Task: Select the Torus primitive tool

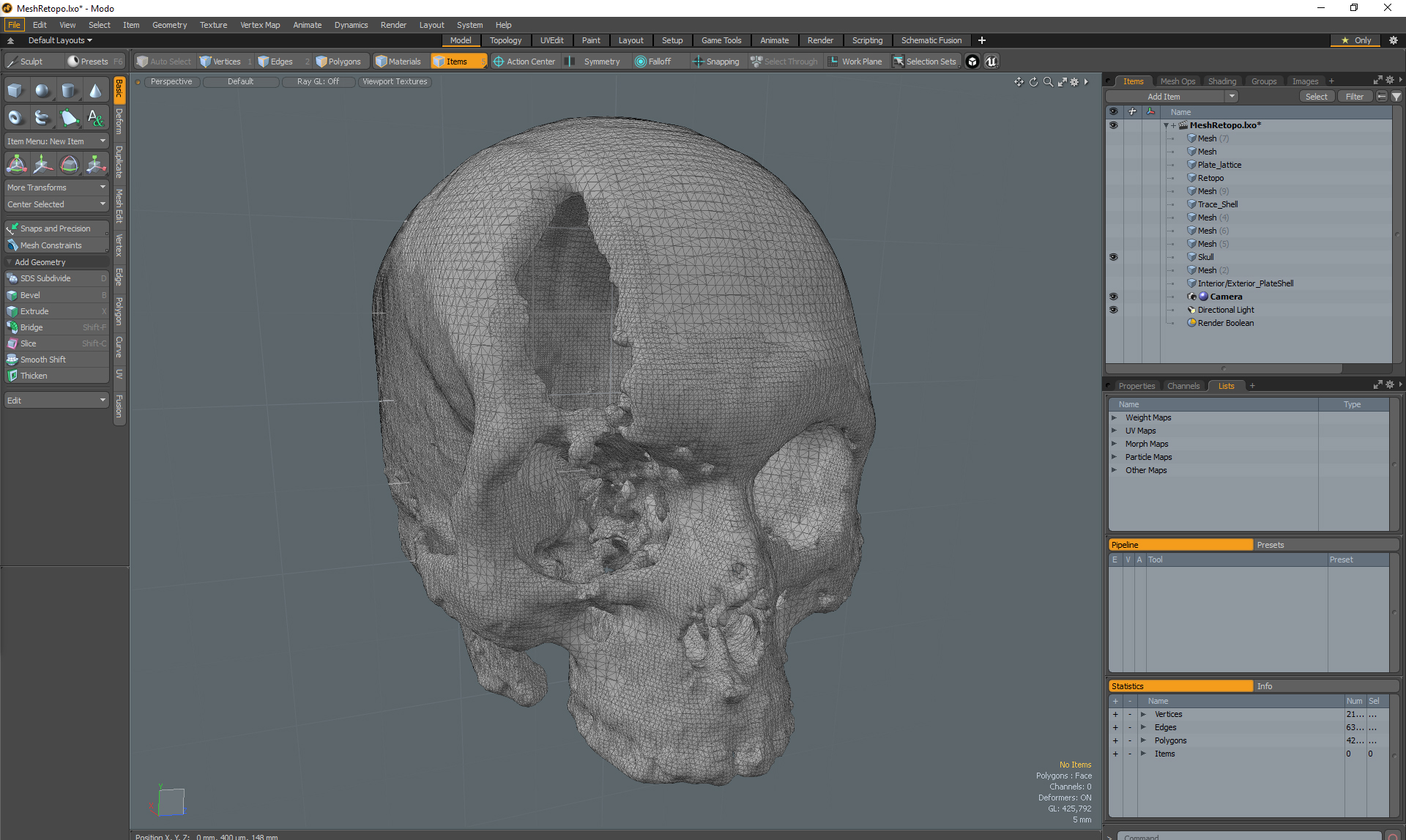Action: click(15, 117)
